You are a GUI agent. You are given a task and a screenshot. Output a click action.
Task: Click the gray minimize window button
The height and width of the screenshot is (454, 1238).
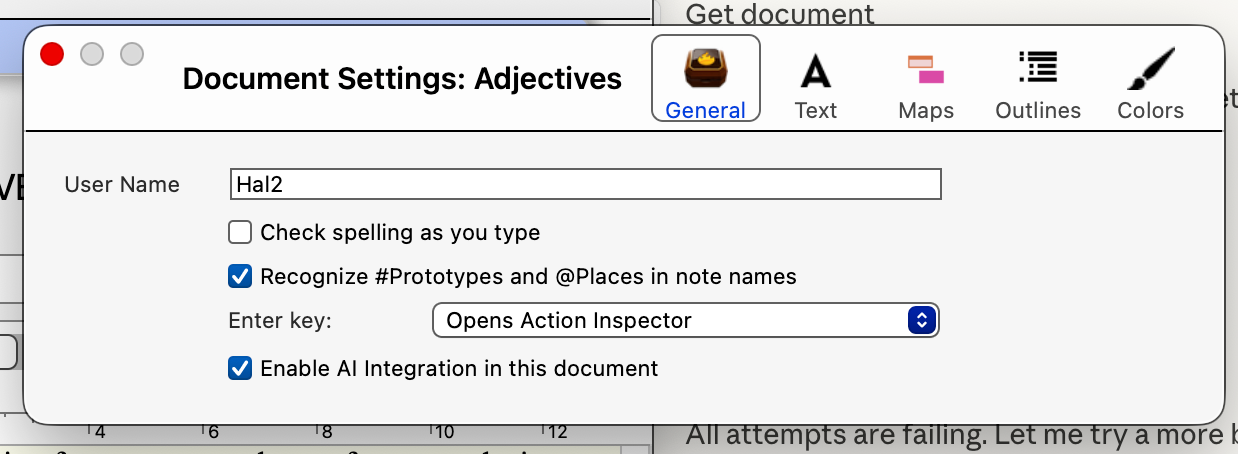point(92,54)
